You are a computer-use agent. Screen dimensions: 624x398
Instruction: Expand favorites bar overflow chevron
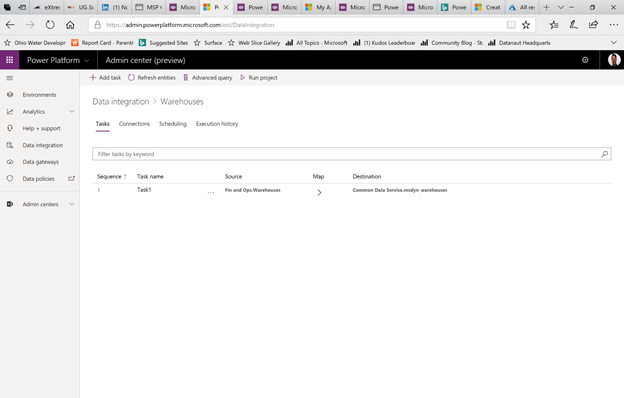point(614,43)
